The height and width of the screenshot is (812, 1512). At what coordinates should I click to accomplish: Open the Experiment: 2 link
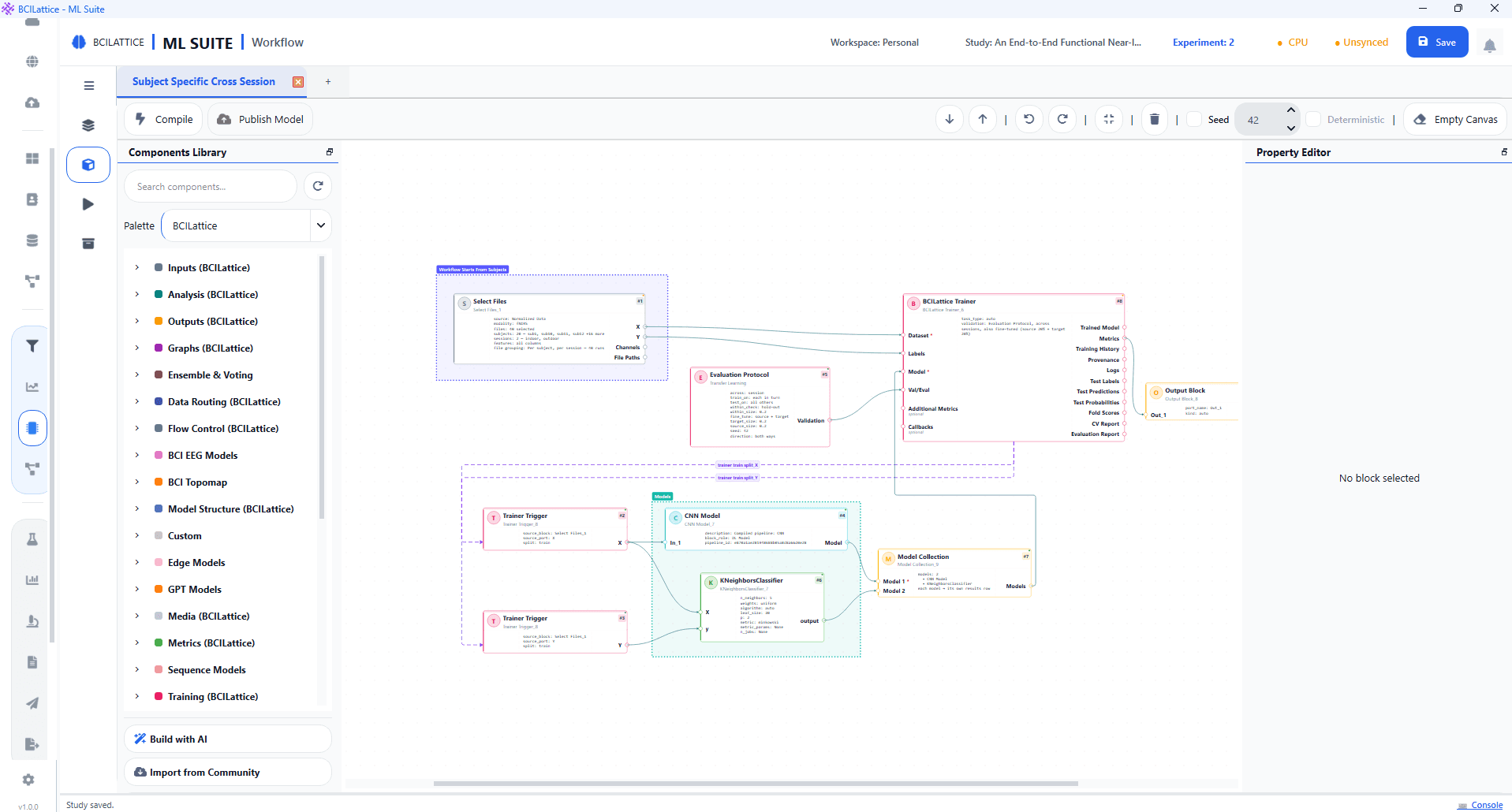(x=1203, y=43)
